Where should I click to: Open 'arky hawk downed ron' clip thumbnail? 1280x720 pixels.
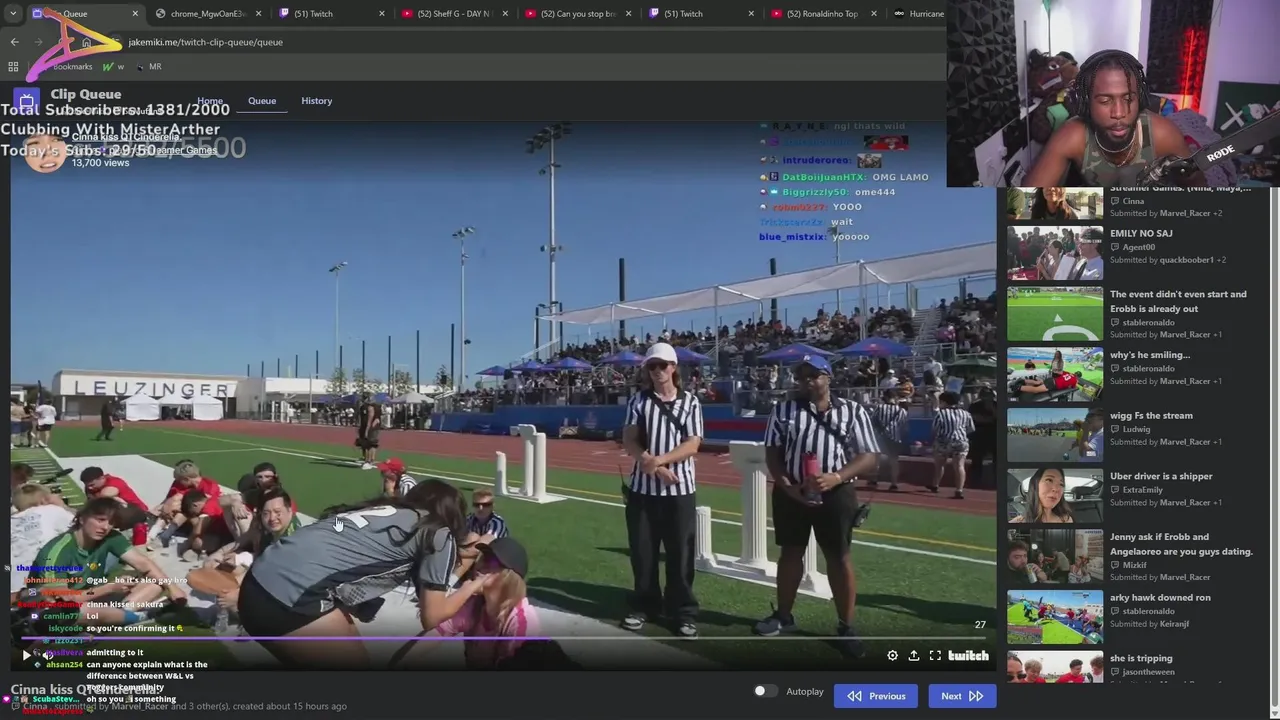1055,617
